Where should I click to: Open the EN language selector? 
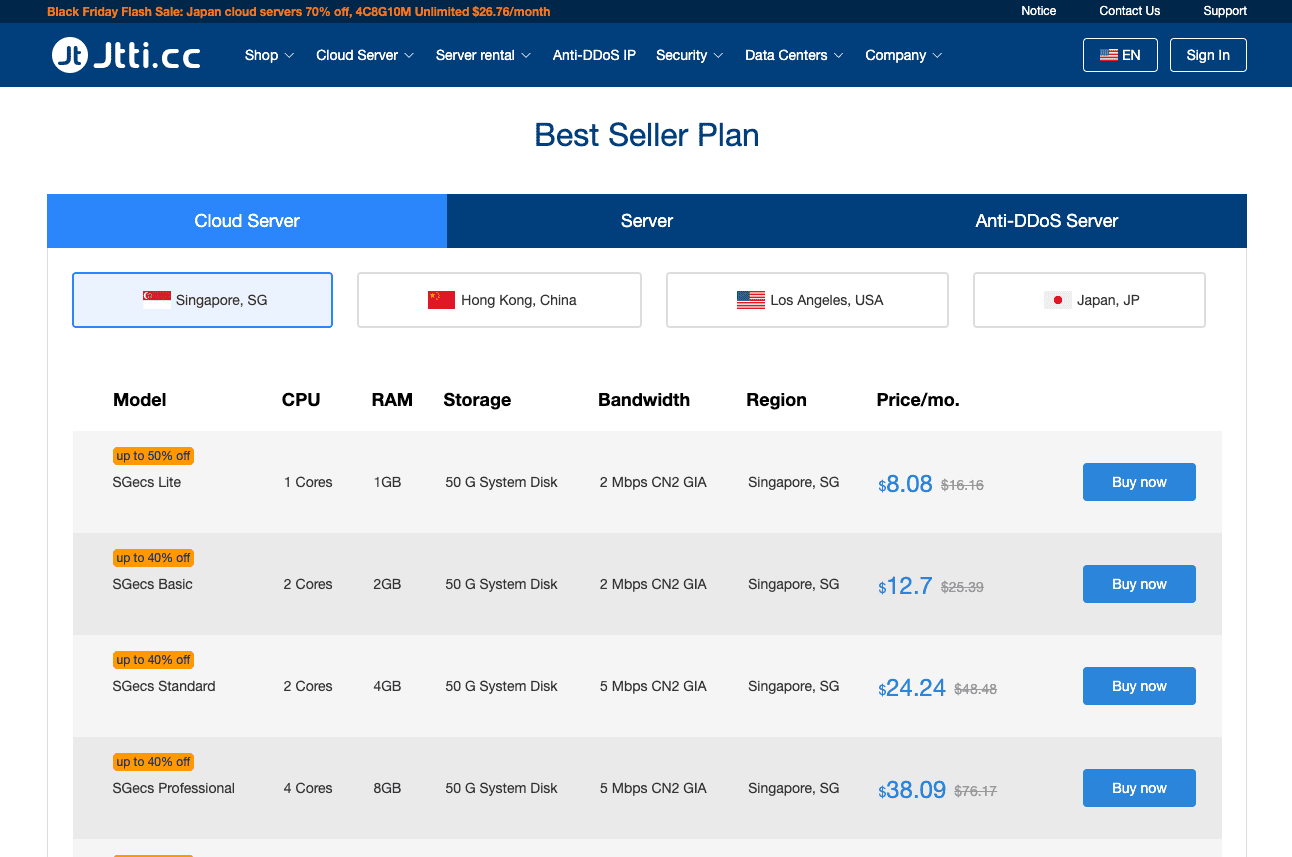(1119, 55)
